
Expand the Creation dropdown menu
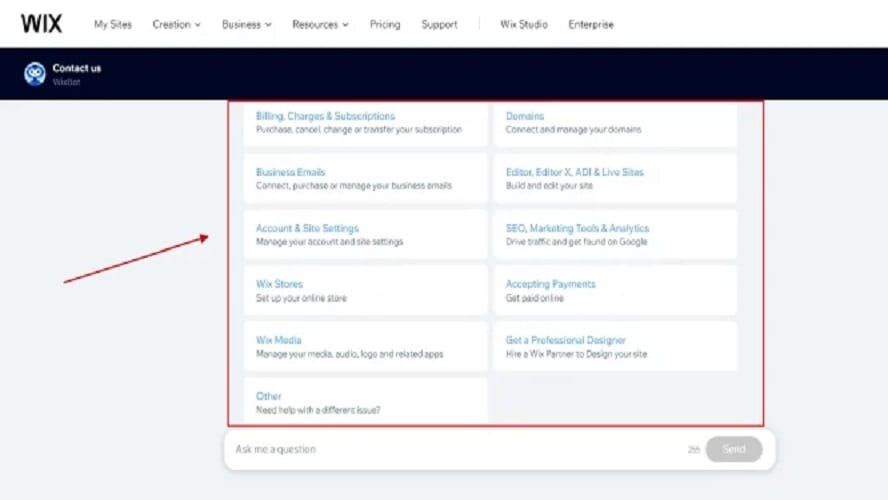(176, 24)
